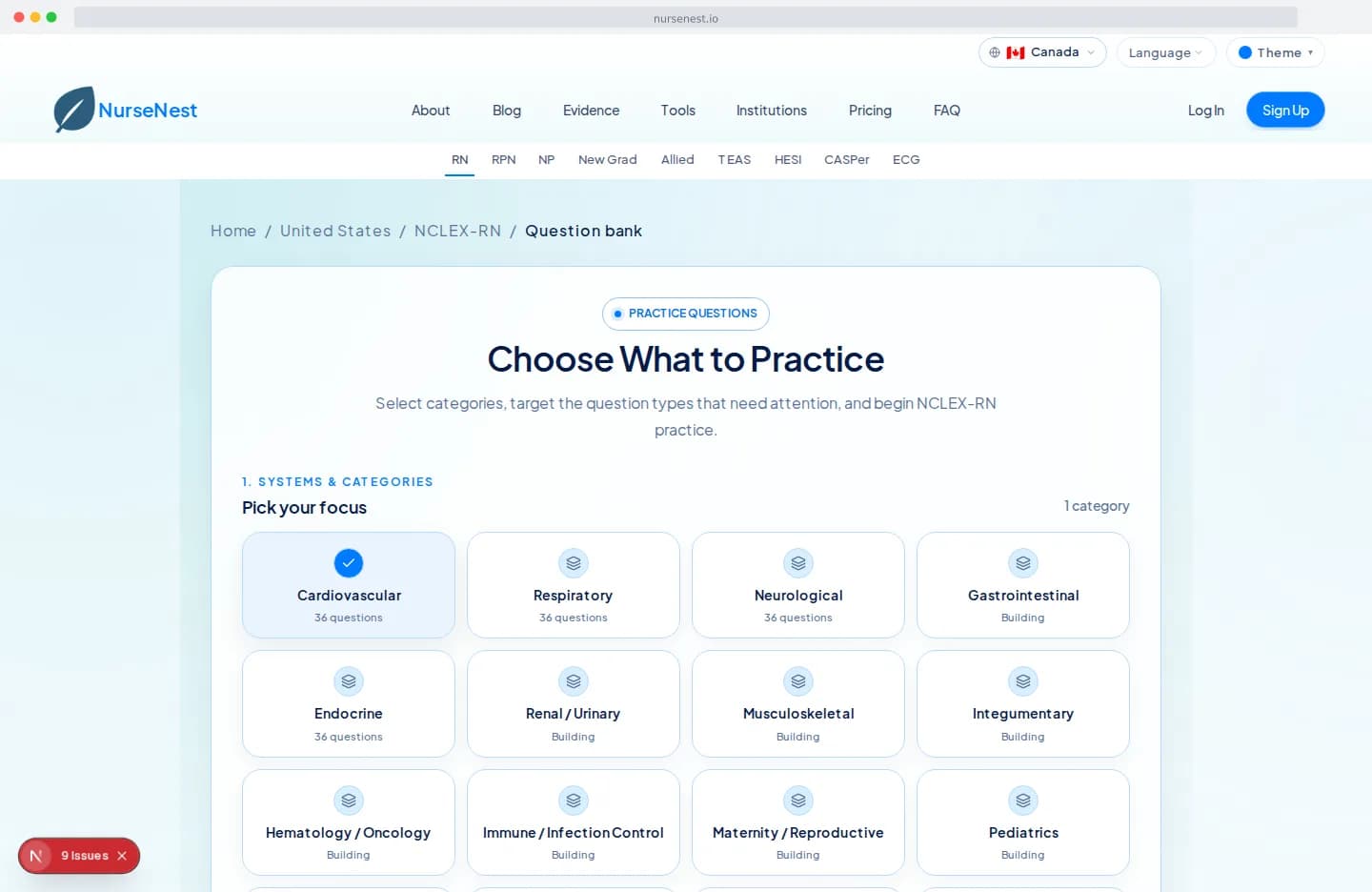Click the Renal / Urinary stack icon
Viewport: 1372px width, 892px height.
tap(574, 681)
